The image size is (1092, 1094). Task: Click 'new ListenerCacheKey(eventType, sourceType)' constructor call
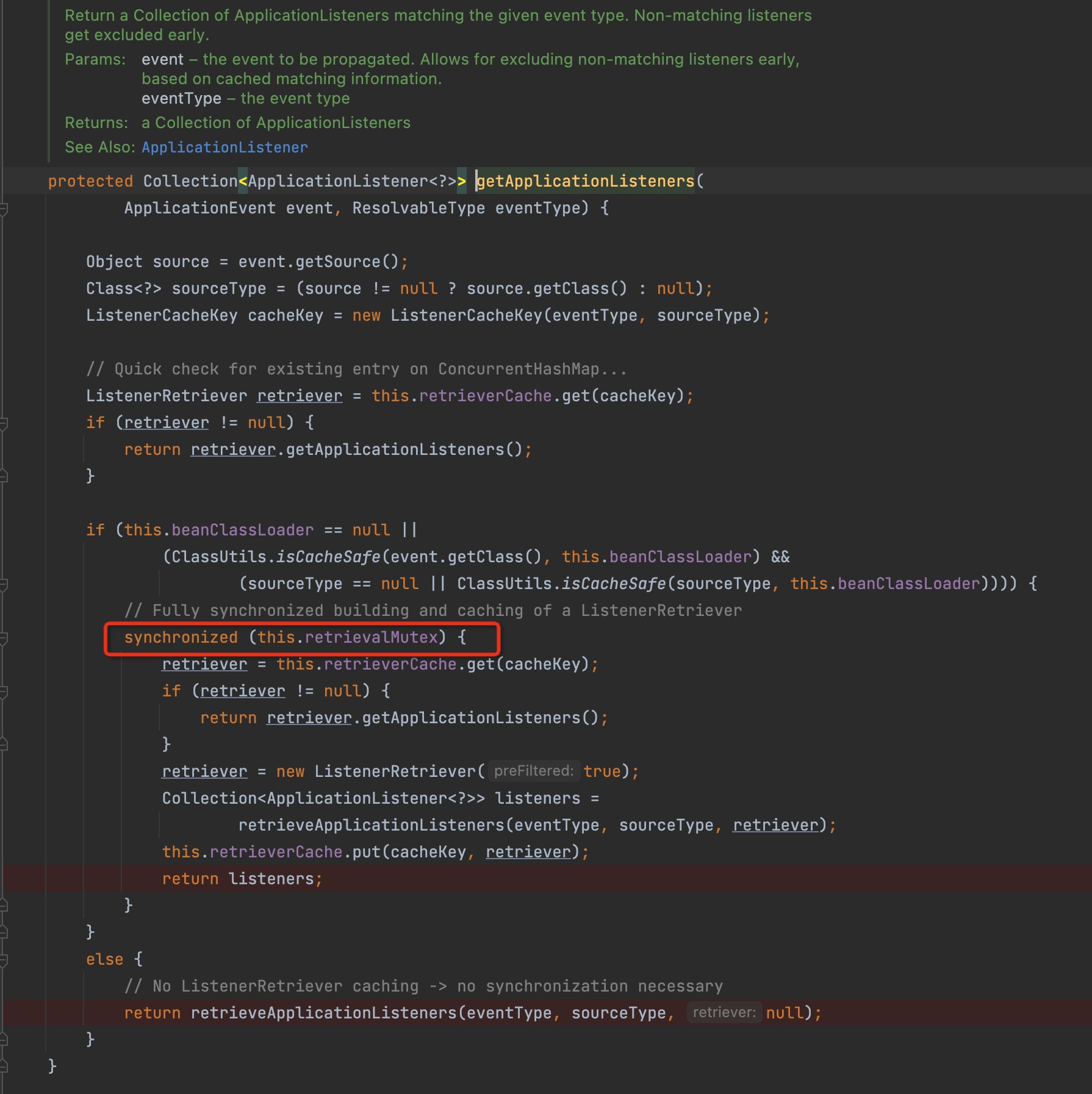pyautogui.click(x=556, y=315)
